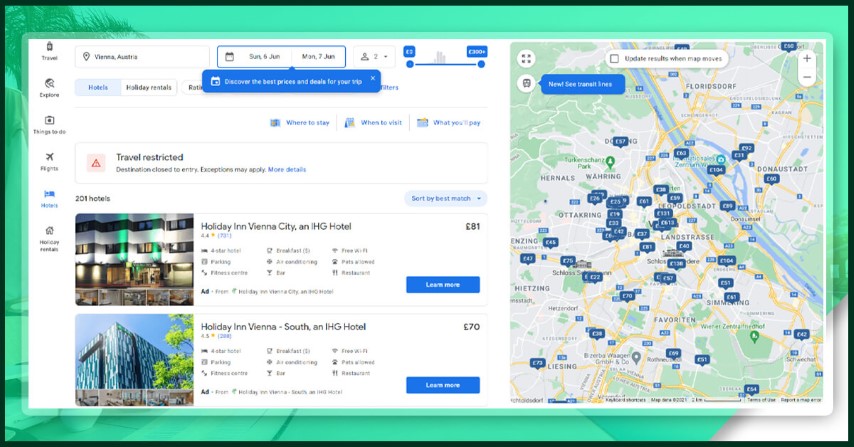Click Learn more for Holiday Inn Vienna City
This screenshot has height=447, width=854.
pyautogui.click(x=443, y=285)
